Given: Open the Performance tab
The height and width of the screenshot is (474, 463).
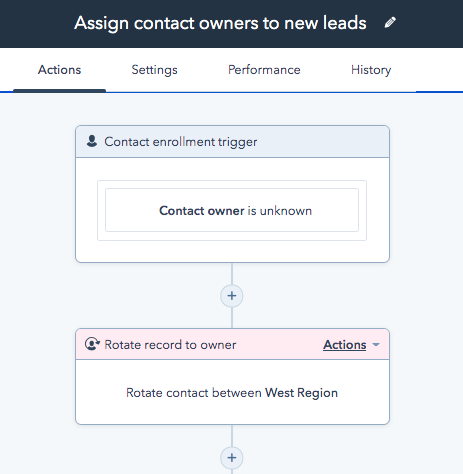Looking at the screenshot, I should [x=264, y=70].
